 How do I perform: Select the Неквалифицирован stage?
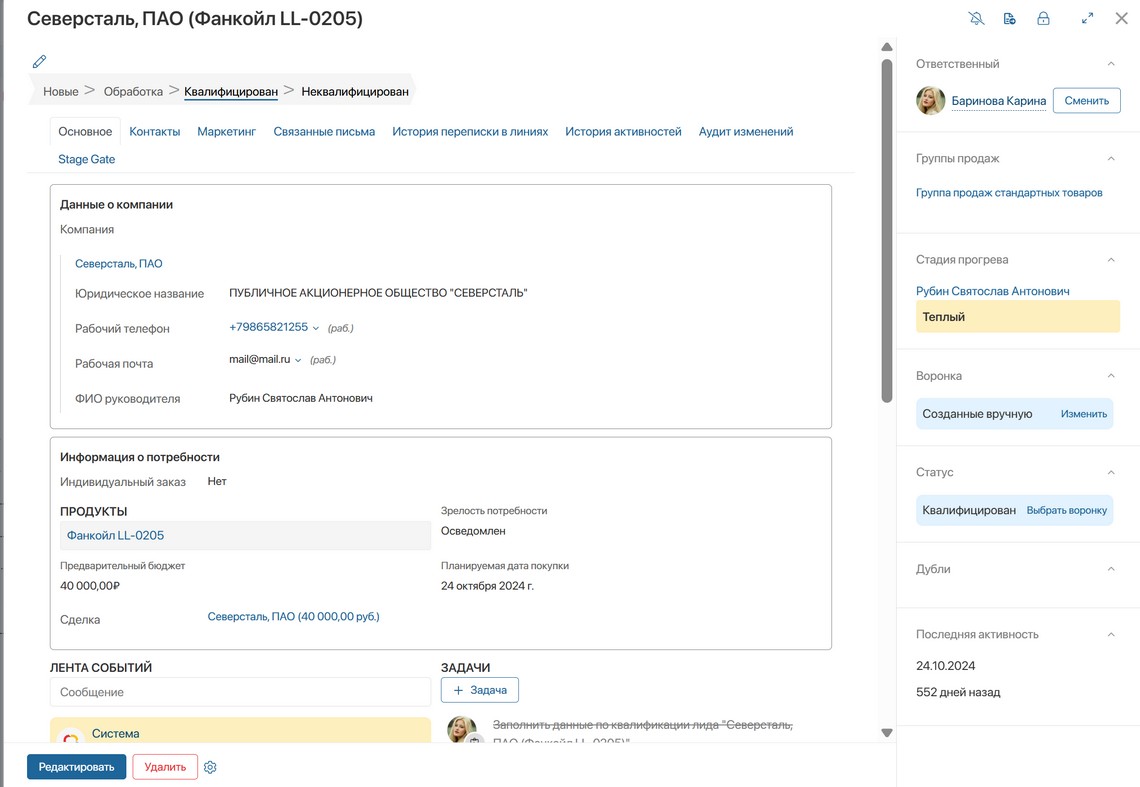pos(355,92)
